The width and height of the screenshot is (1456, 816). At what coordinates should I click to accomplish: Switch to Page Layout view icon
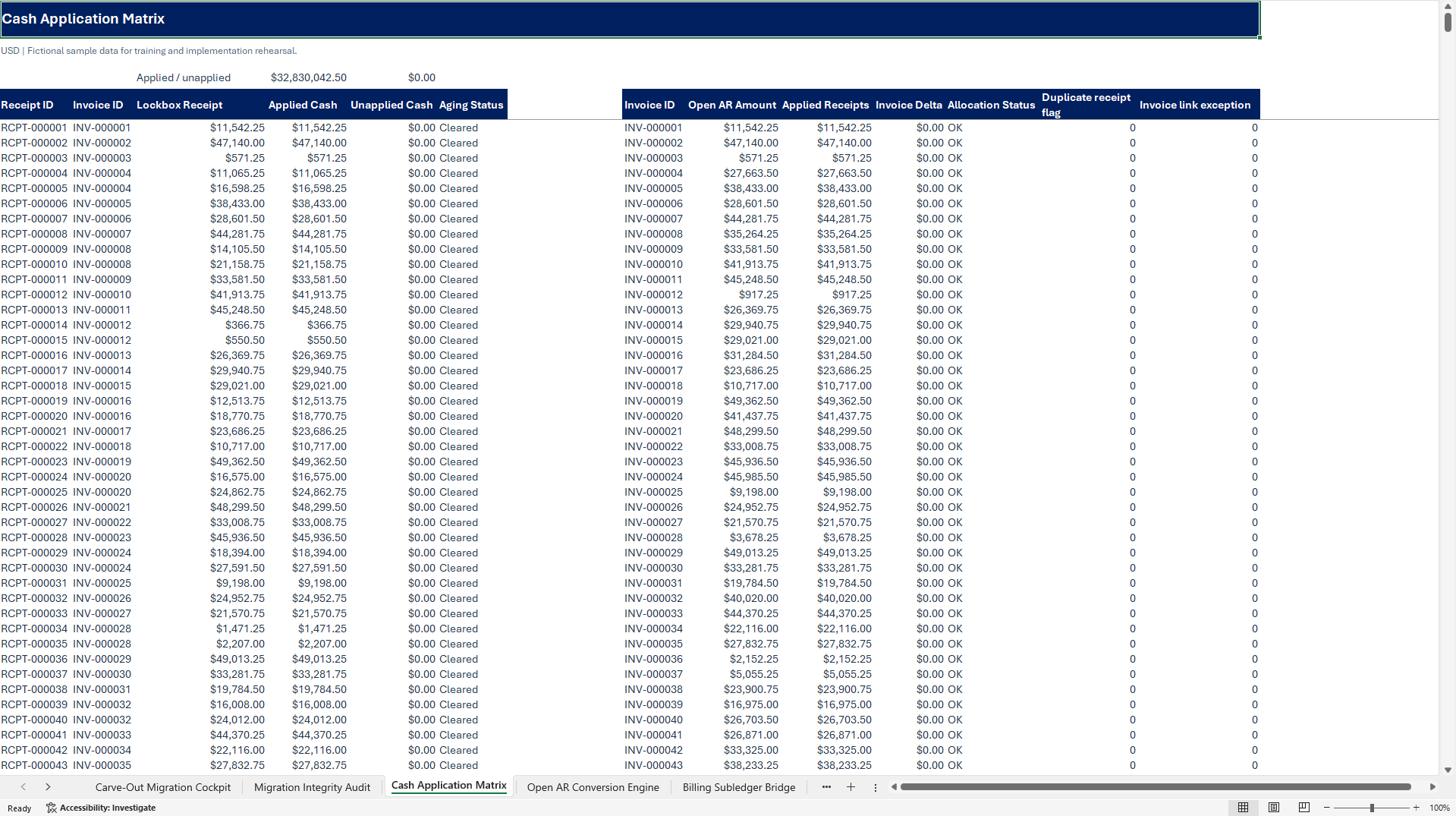(x=1273, y=808)
